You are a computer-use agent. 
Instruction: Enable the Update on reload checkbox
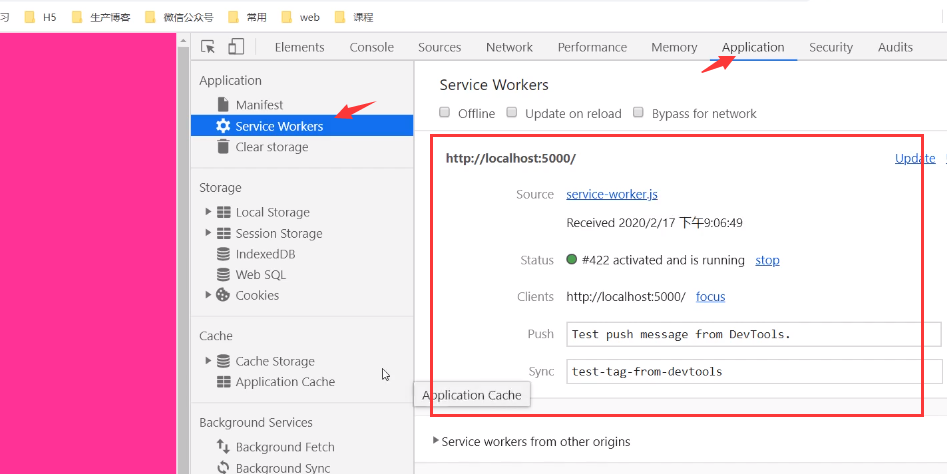coord(512,112)
